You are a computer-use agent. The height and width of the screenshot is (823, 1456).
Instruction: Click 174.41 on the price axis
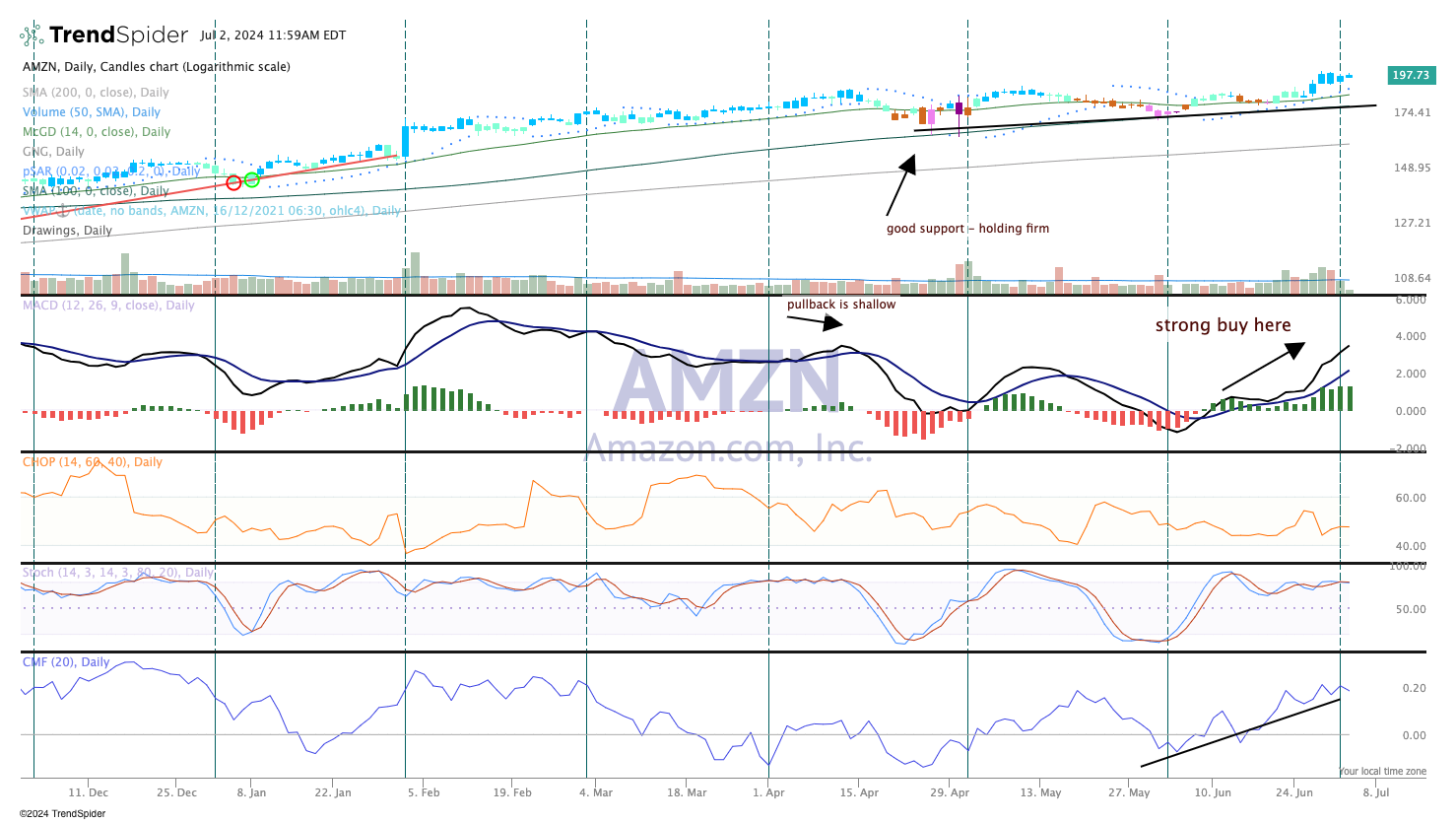coord(1412,112)
